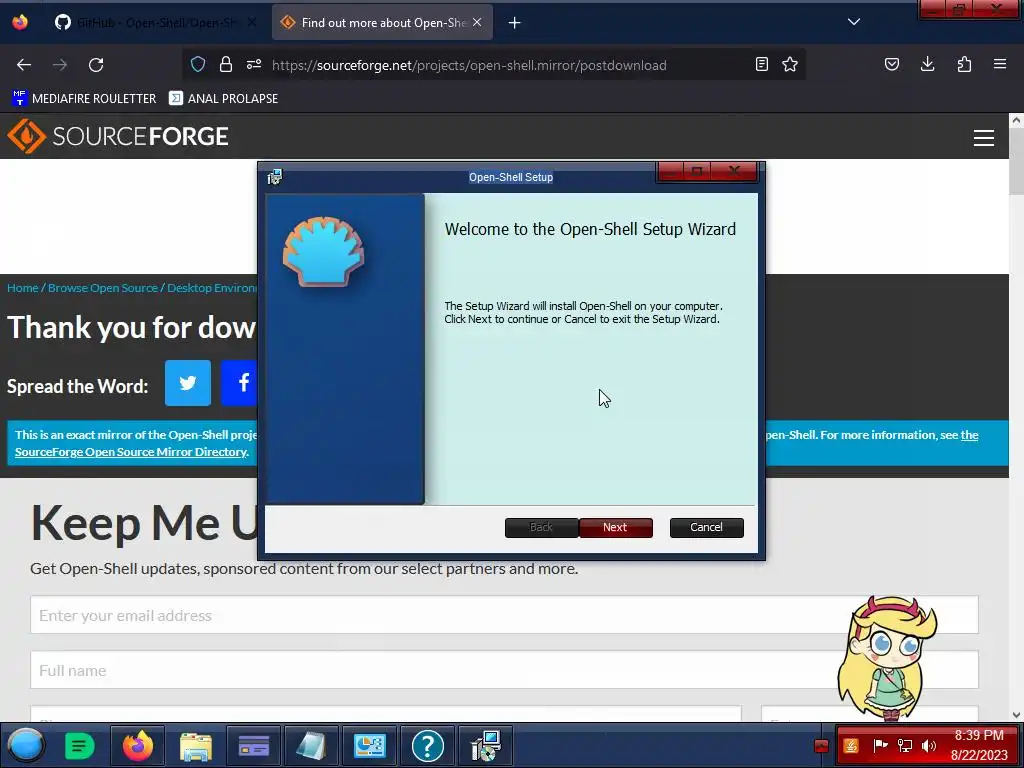
Task: Open Browse Open Source breadcrumb
Action: (x=103, y=288)
